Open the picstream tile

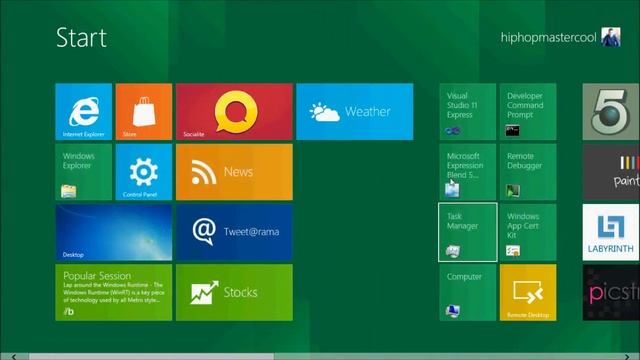click(x=611, y=292)
